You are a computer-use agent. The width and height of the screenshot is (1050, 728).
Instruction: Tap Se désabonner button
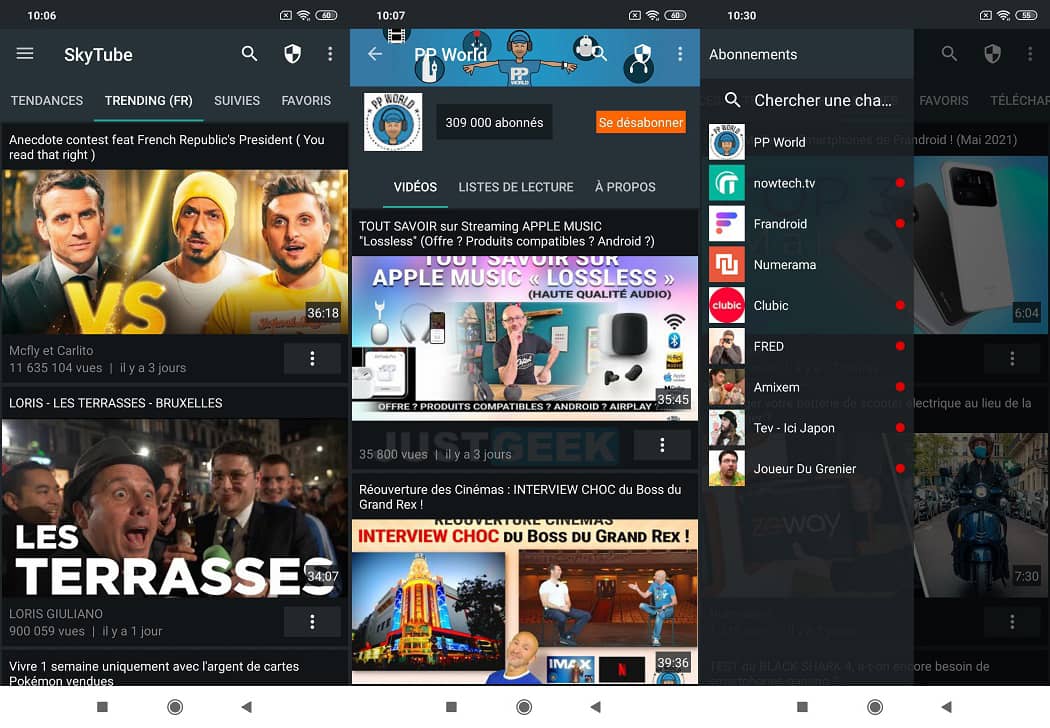click(641, 123)
